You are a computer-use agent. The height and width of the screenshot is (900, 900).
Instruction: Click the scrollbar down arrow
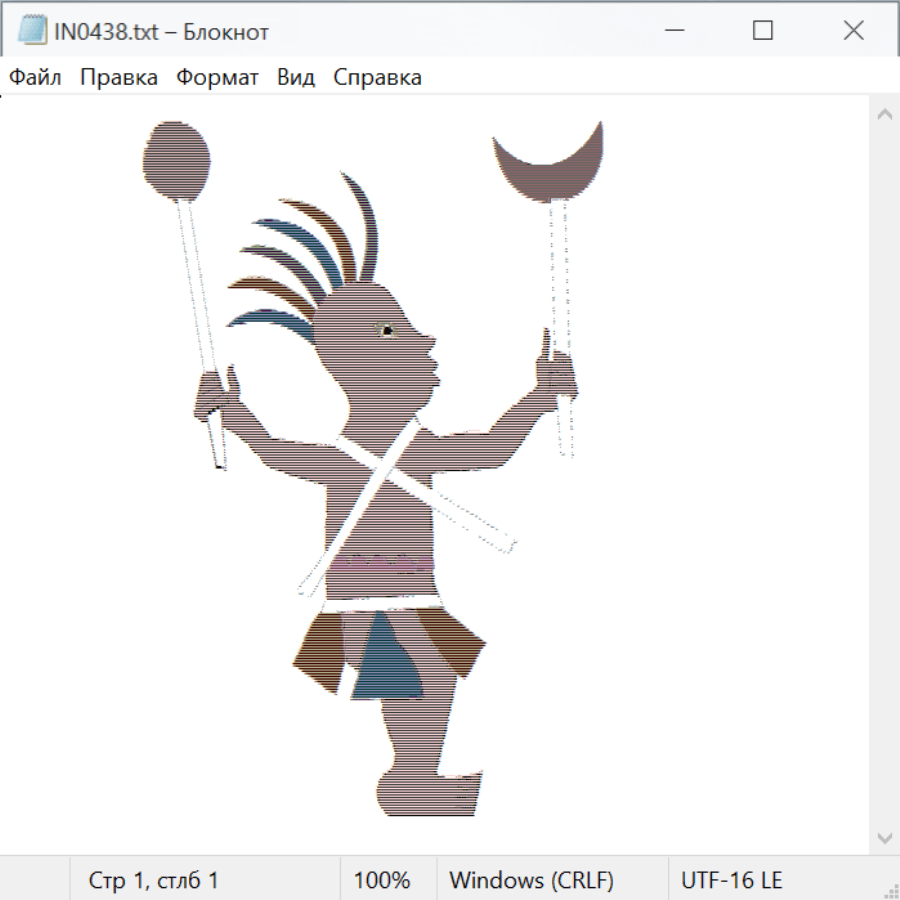tap(884, 837)
